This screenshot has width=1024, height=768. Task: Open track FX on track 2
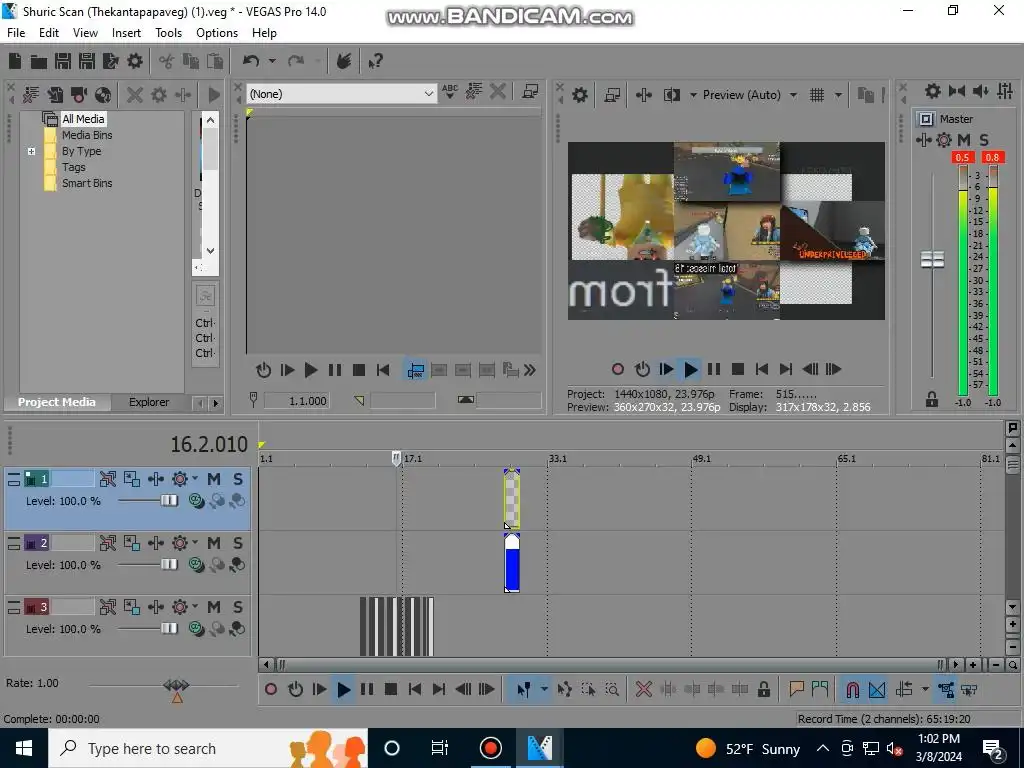tap(156, 543)
